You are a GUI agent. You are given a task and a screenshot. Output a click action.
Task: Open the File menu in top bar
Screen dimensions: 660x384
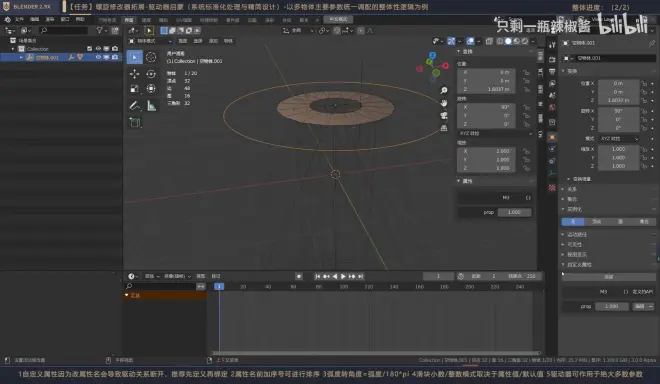[19, 19]
